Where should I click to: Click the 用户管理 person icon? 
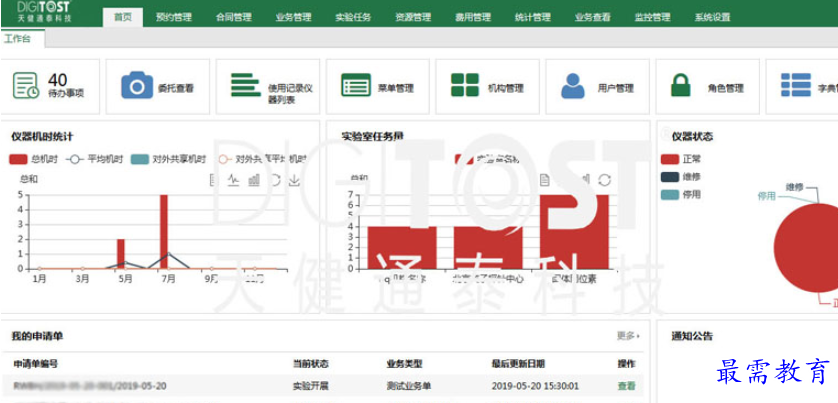[x=573, y=86]
